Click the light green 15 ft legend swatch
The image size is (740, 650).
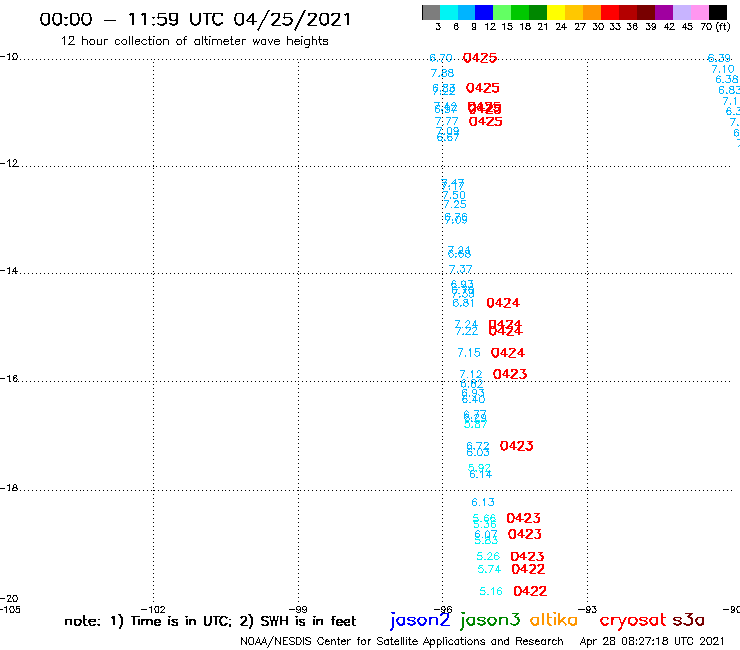coord(502,12)
